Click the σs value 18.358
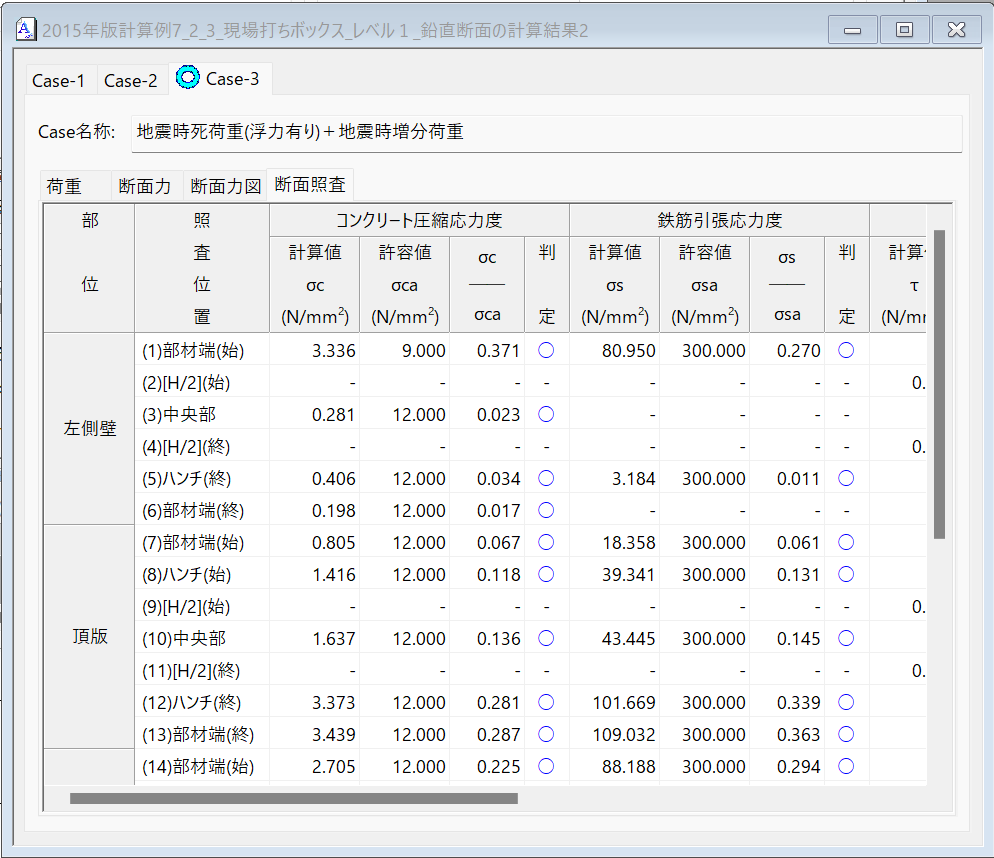 point(628,542)
